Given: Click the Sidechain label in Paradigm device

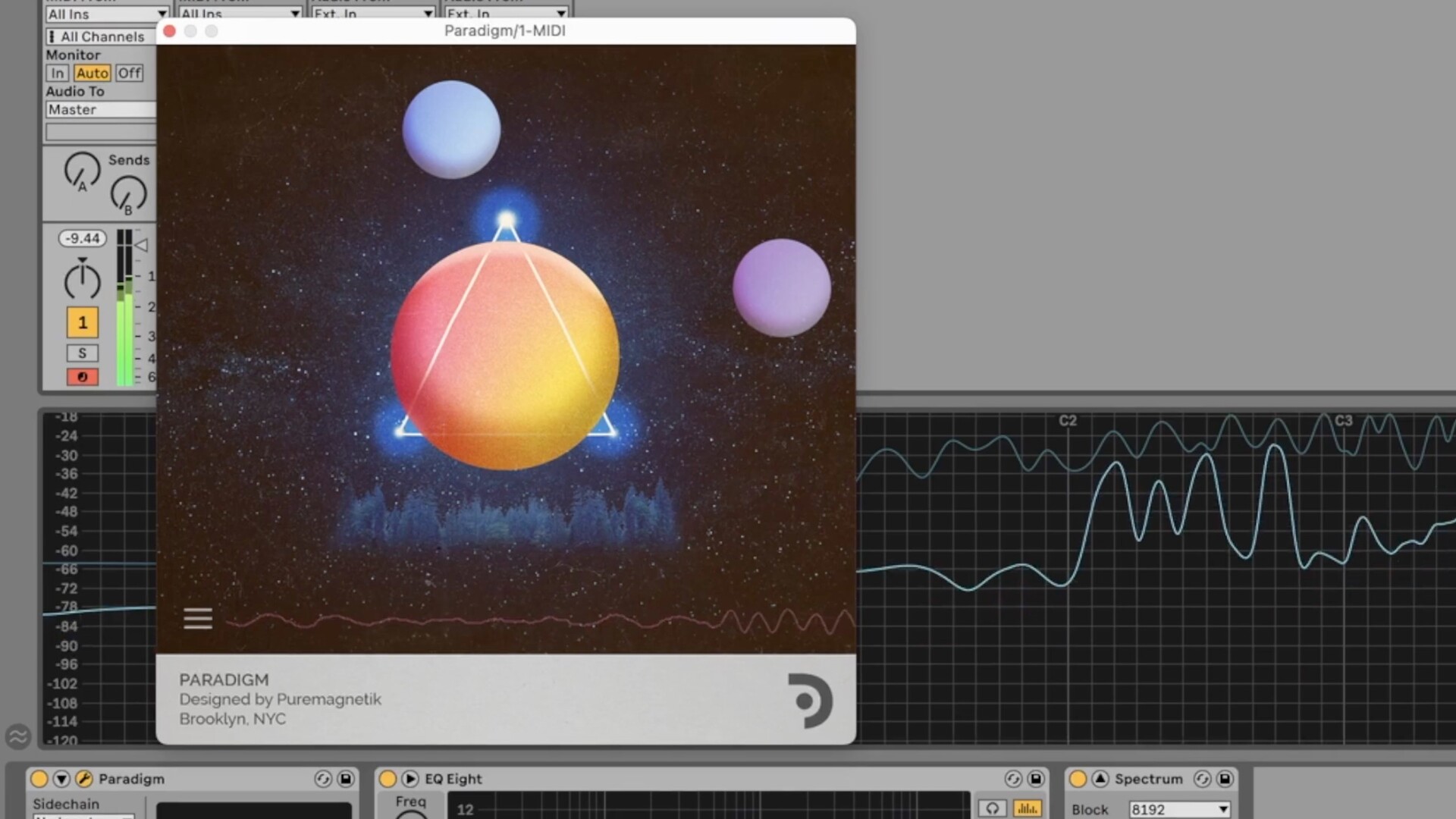Looking at the screenshot, I should (x=66, y=804).
